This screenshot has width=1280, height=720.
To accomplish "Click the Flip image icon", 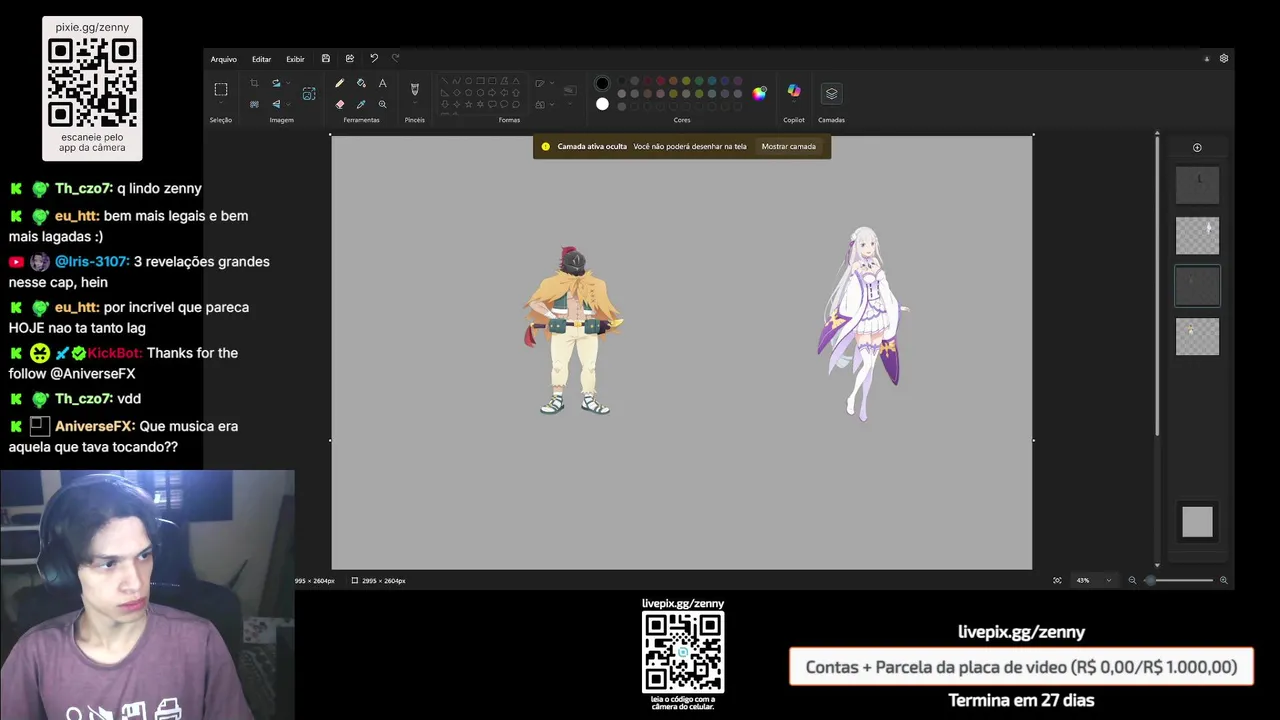I will (276, 104).
